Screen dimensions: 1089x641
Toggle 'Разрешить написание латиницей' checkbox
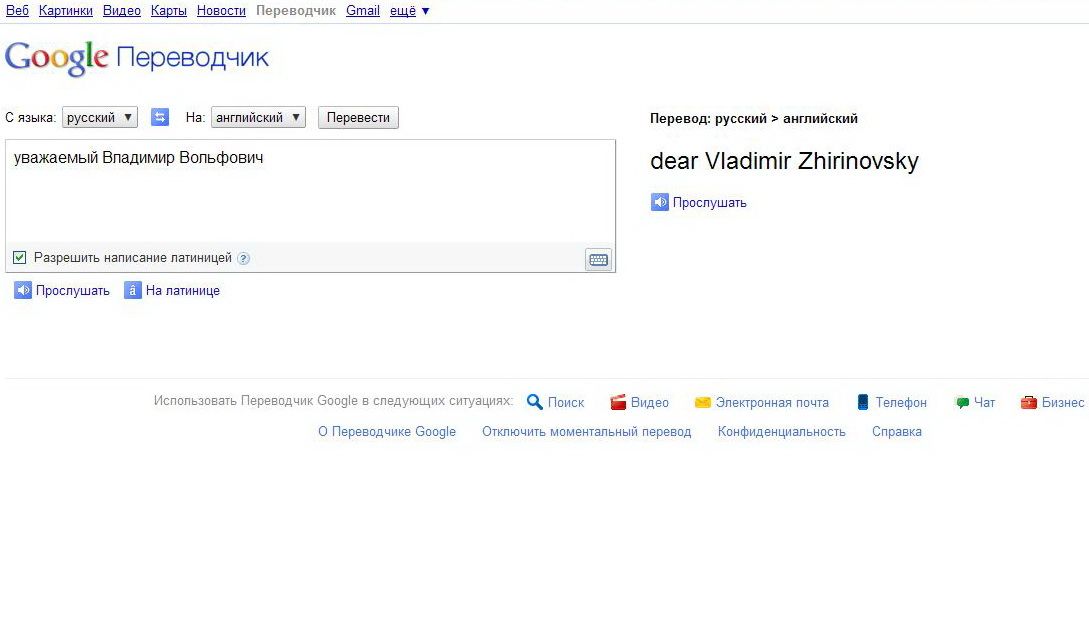20,258
